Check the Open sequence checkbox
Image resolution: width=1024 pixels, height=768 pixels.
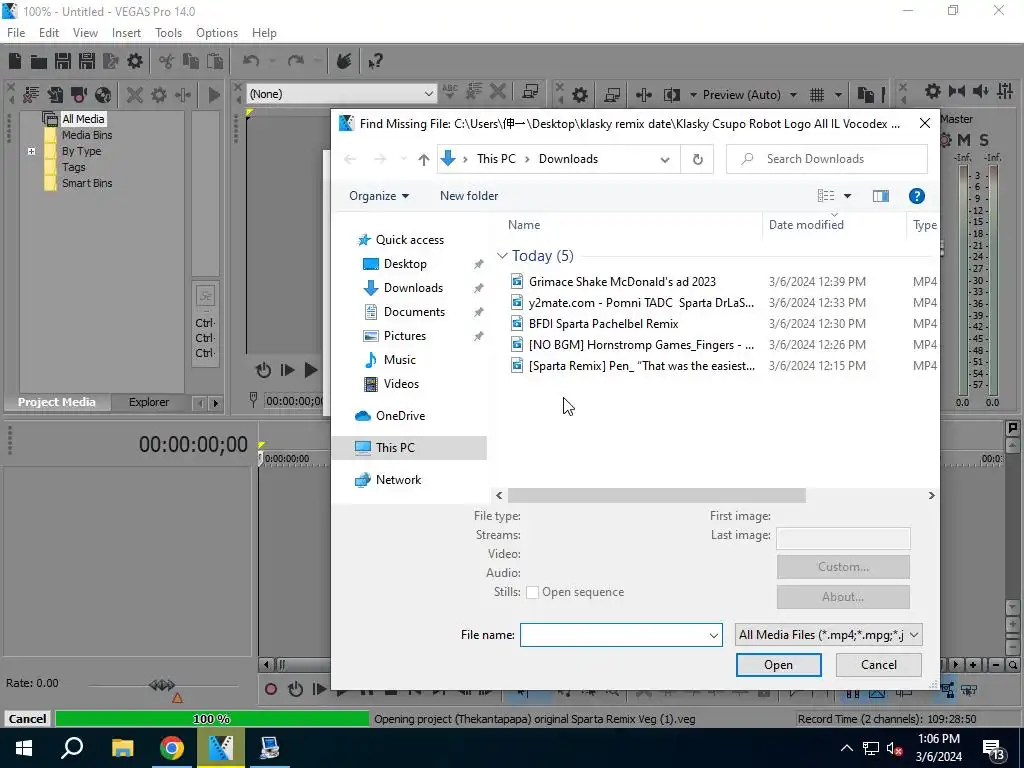point(532,592)
